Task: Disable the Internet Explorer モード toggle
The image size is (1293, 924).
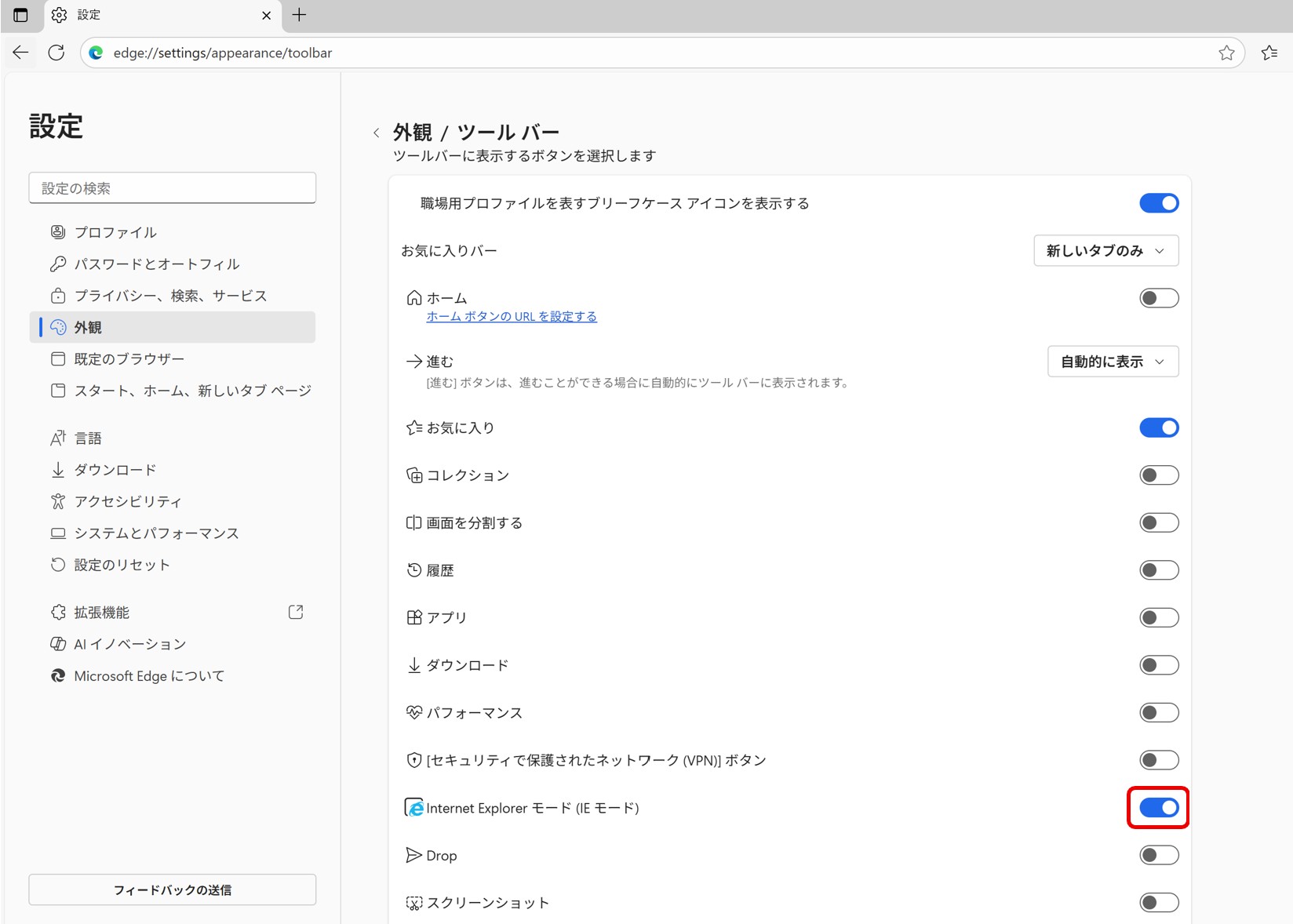Action: coord(1158,808)
